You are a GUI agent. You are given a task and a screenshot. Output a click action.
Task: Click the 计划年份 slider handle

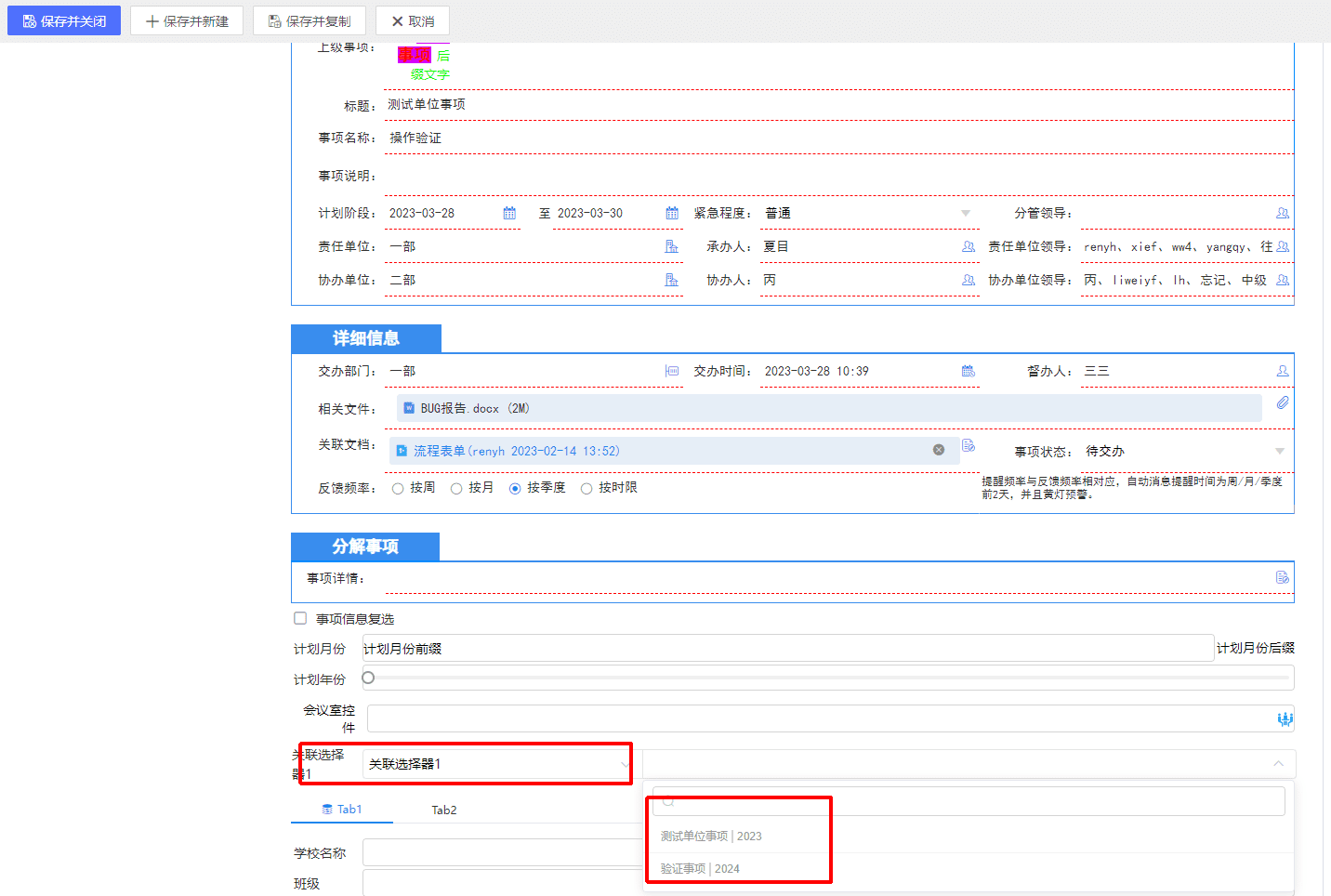[368, 678]
